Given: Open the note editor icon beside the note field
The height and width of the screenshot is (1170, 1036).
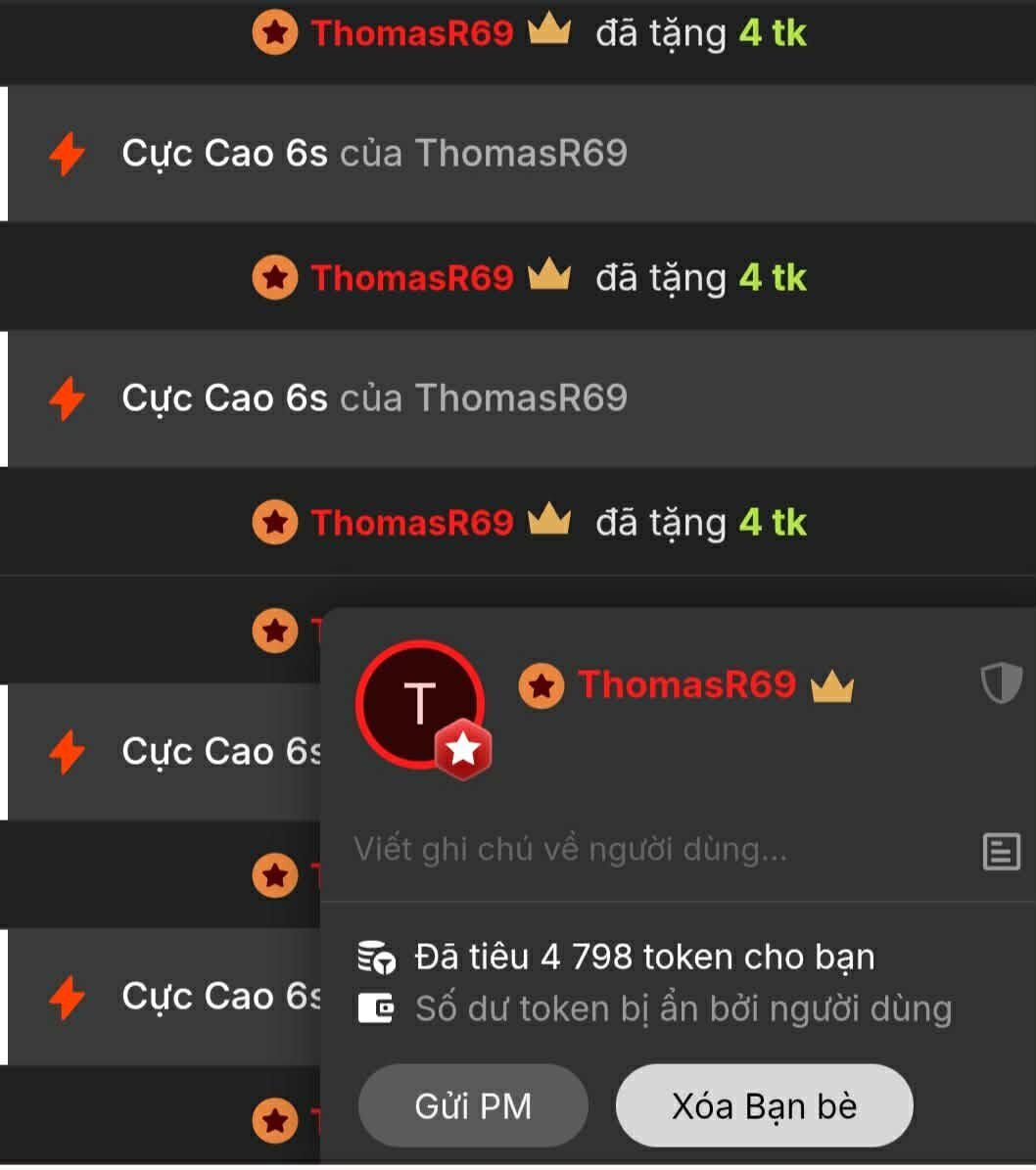Looking at the screenshot, I should tap(1001, 852).
